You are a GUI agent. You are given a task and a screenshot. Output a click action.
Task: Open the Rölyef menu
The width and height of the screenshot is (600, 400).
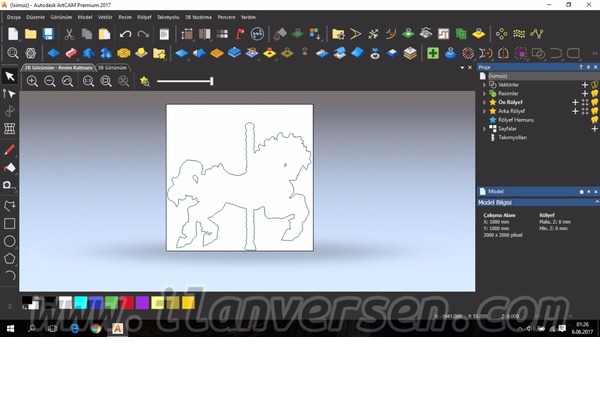point(144,17)
